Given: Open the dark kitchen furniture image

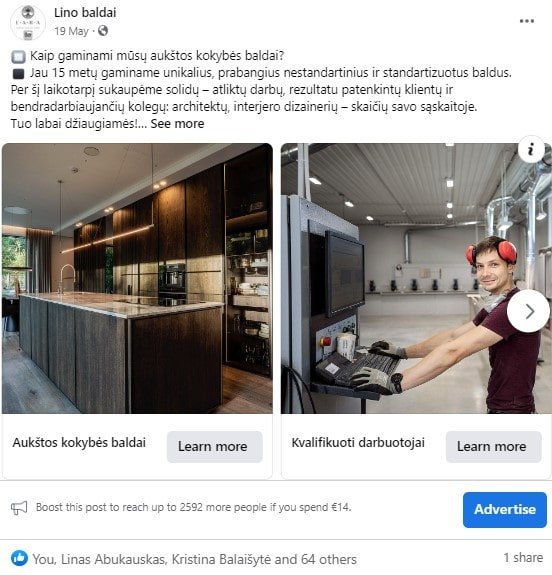Looking at the screenshot, I should coord(137,278).
